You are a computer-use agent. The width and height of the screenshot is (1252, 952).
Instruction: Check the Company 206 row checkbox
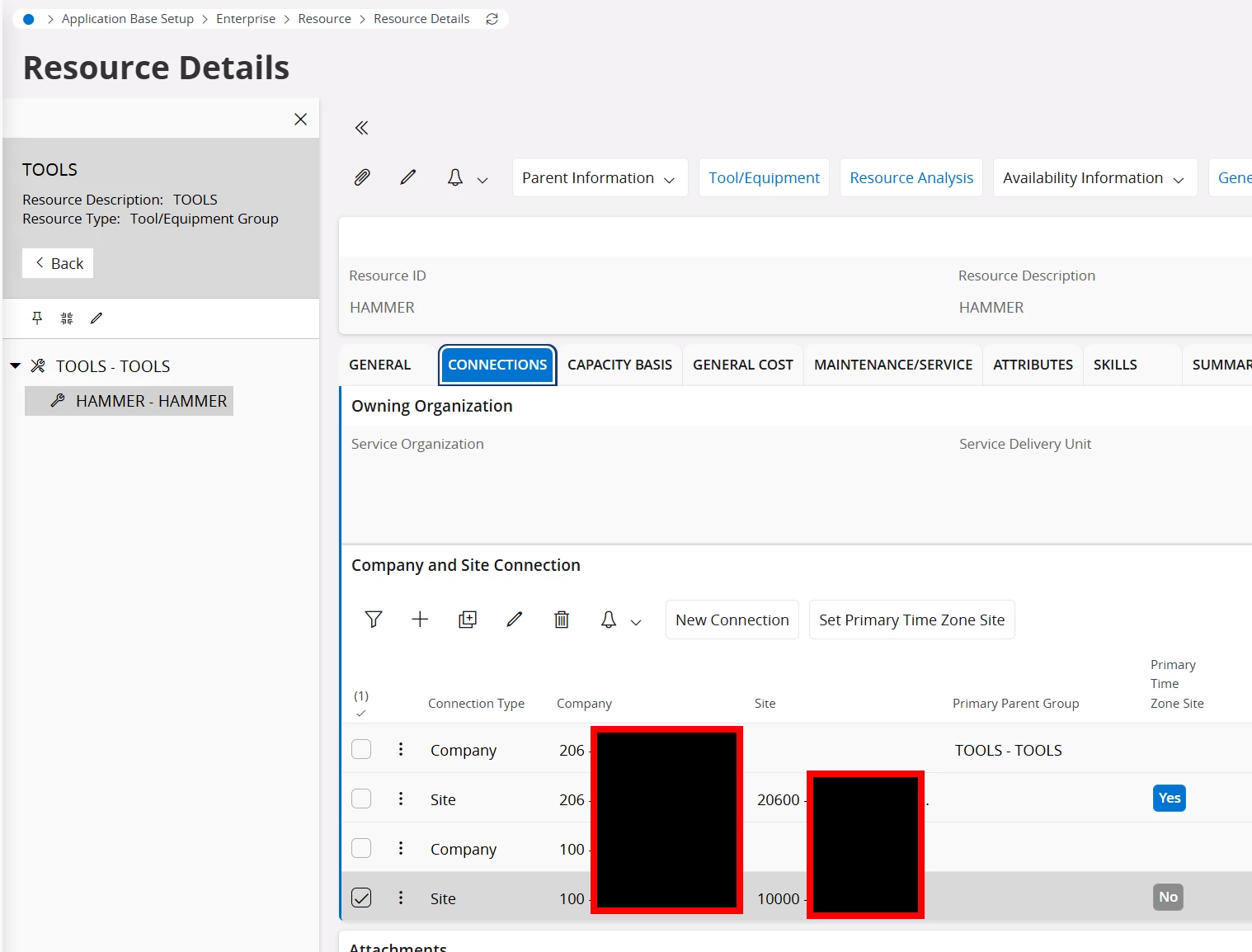point(361,749)
